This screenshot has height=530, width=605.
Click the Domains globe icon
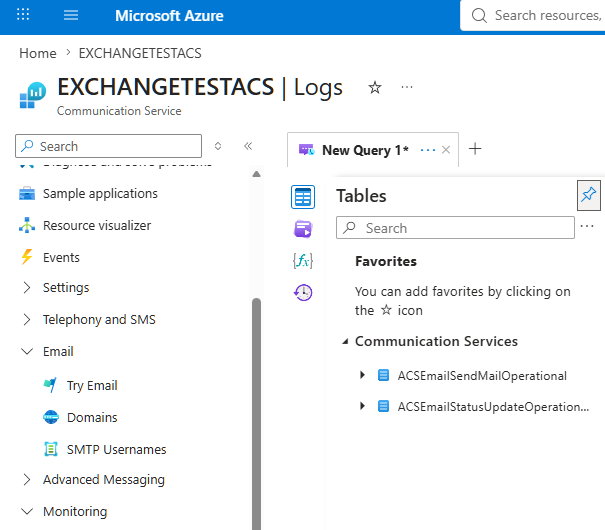tap(51, 417)
